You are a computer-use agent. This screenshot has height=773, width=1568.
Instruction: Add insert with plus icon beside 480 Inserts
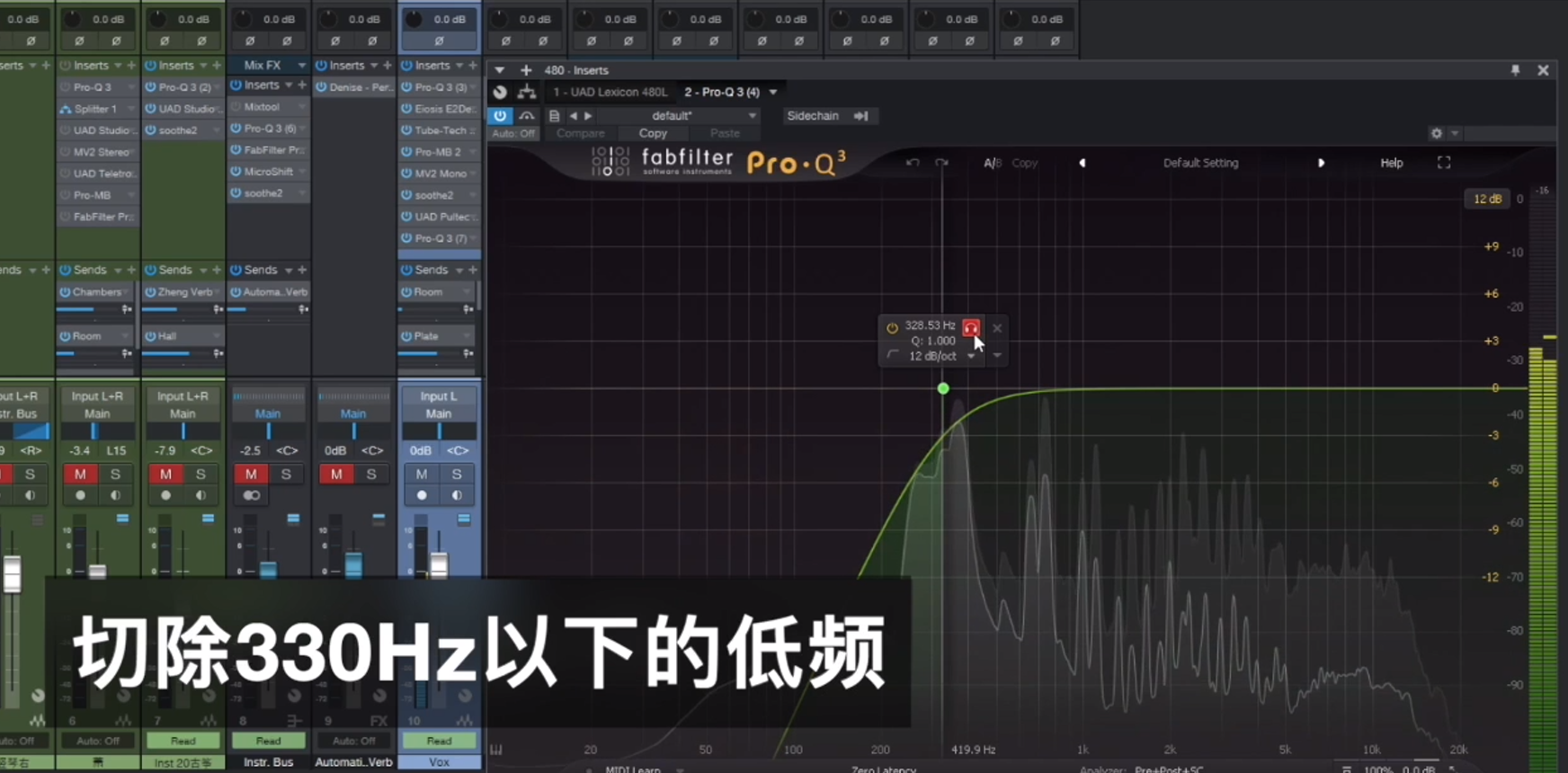point(526,70)
